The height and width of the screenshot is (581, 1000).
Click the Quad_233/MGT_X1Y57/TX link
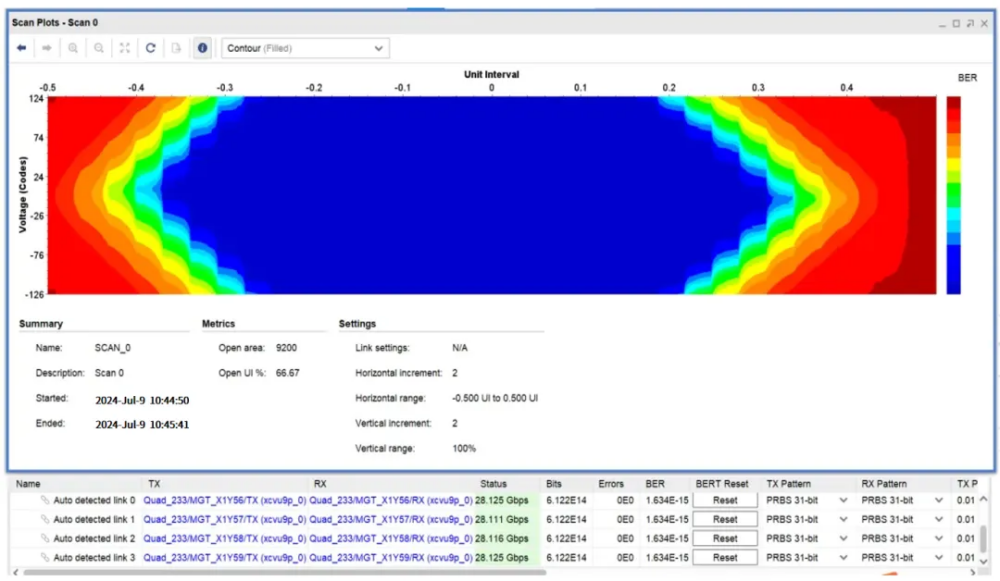224,520
